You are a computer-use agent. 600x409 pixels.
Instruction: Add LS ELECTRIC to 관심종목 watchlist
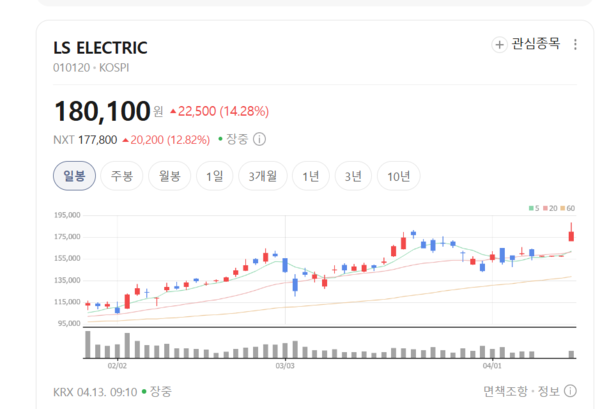tap(535, 44)
